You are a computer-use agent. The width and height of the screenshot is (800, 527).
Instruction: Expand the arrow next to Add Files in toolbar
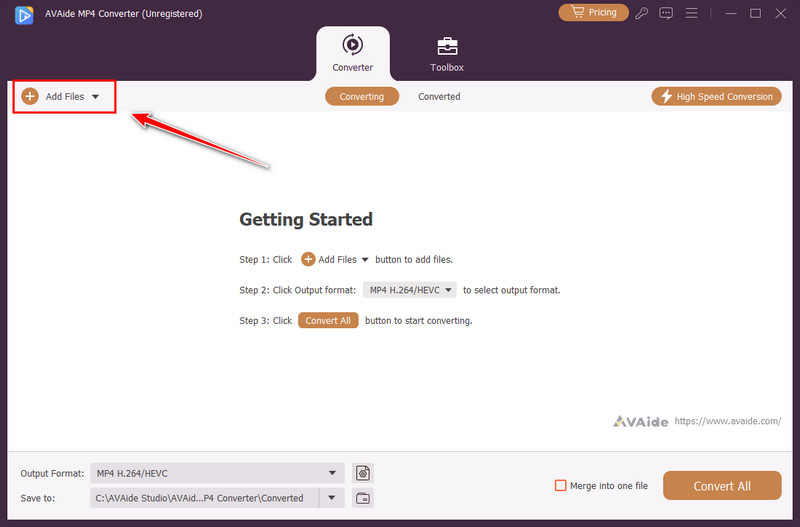coord(95,97)
